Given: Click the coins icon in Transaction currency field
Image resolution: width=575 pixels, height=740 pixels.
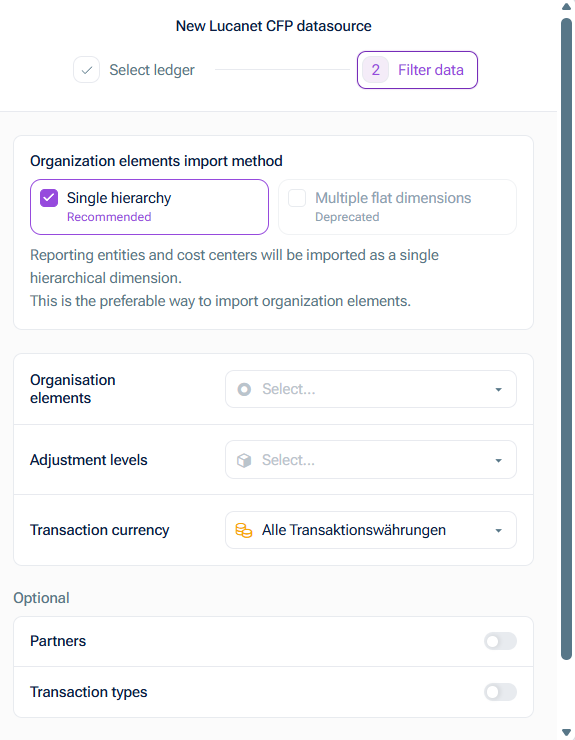Looking at the screenshot, I should pos(244,530).
